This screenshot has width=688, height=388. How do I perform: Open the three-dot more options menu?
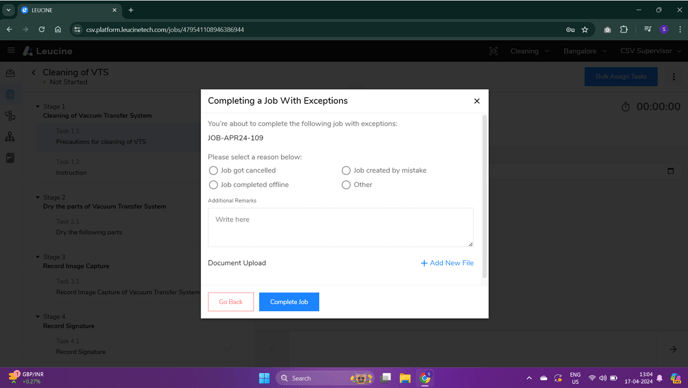pos(674,77)
